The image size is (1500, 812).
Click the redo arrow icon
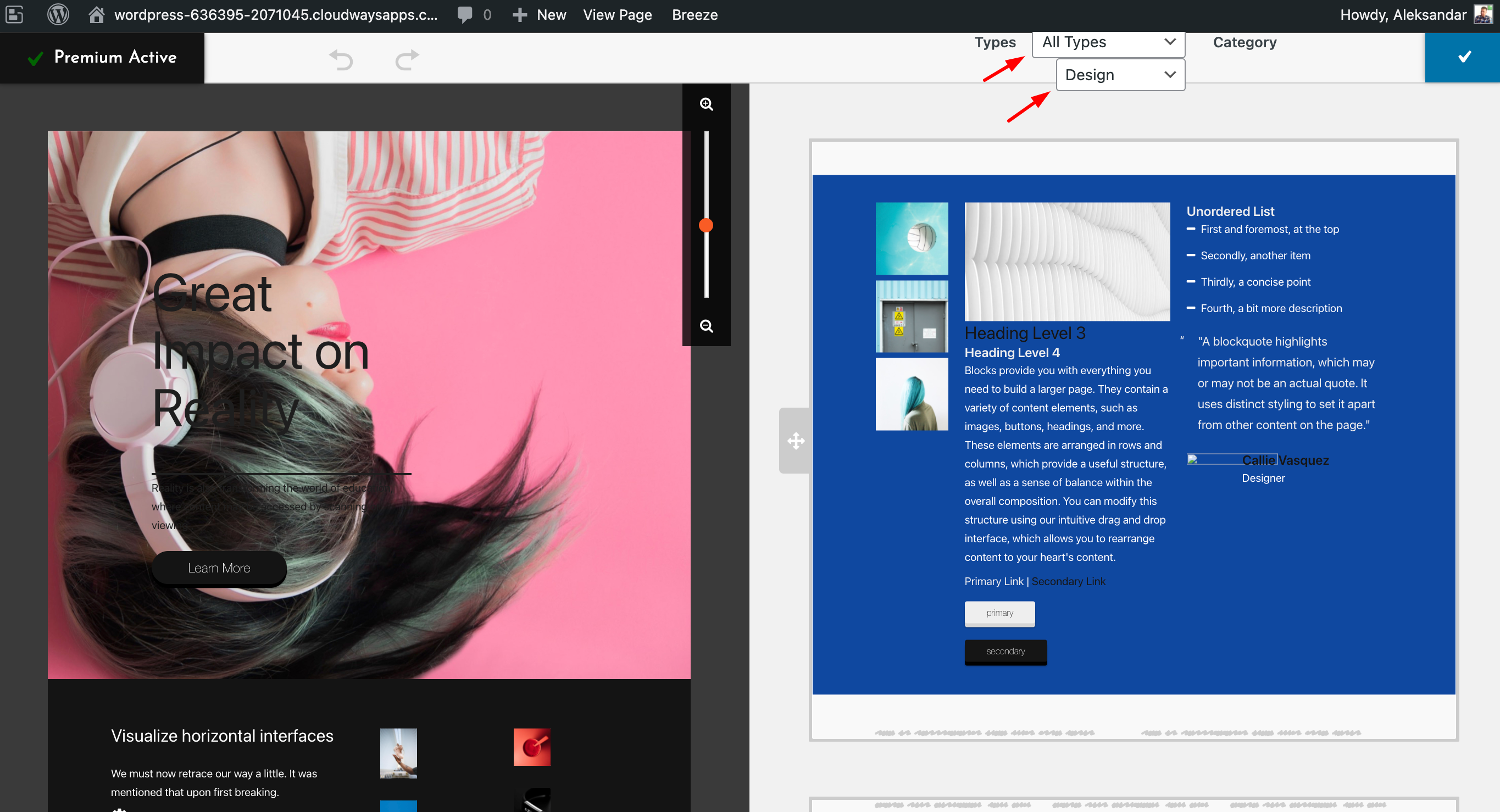point(407,59)
